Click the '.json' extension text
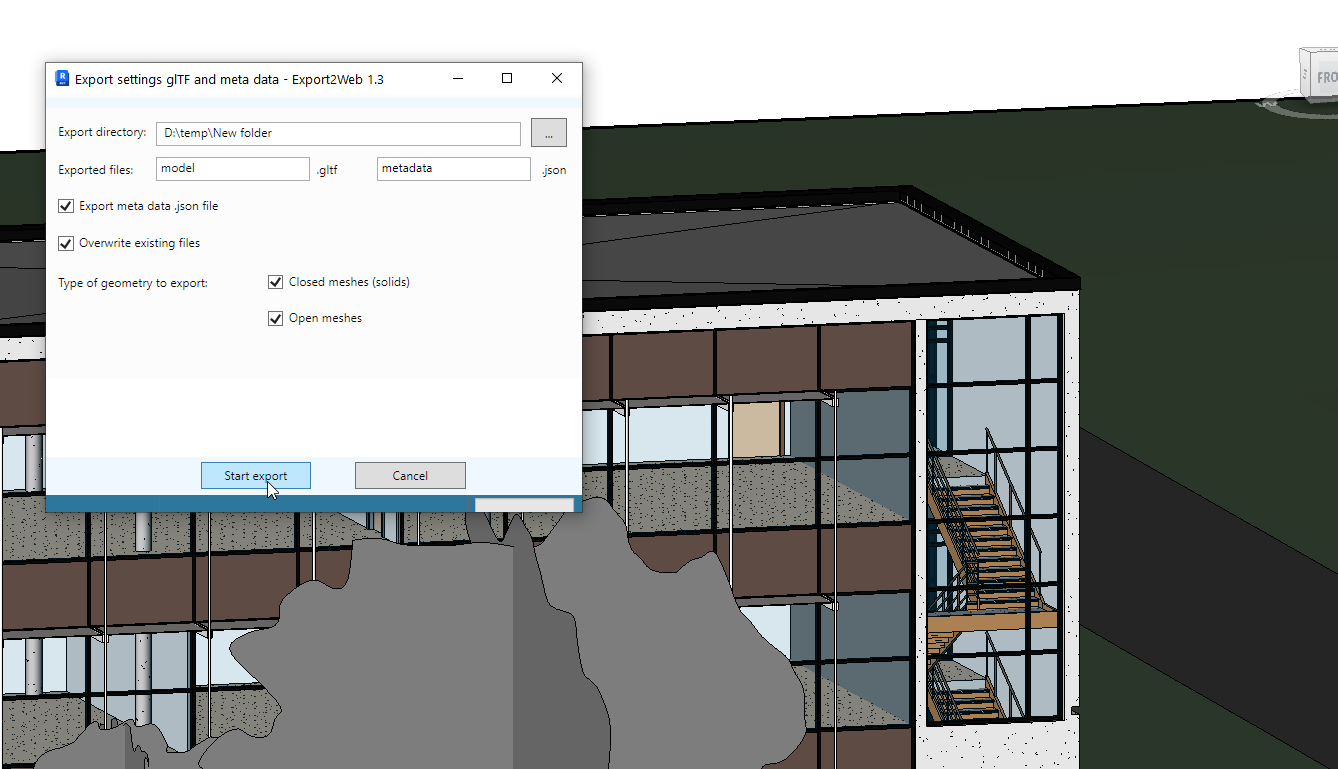This screenshot has width=1338, height=769. [554, 170]
